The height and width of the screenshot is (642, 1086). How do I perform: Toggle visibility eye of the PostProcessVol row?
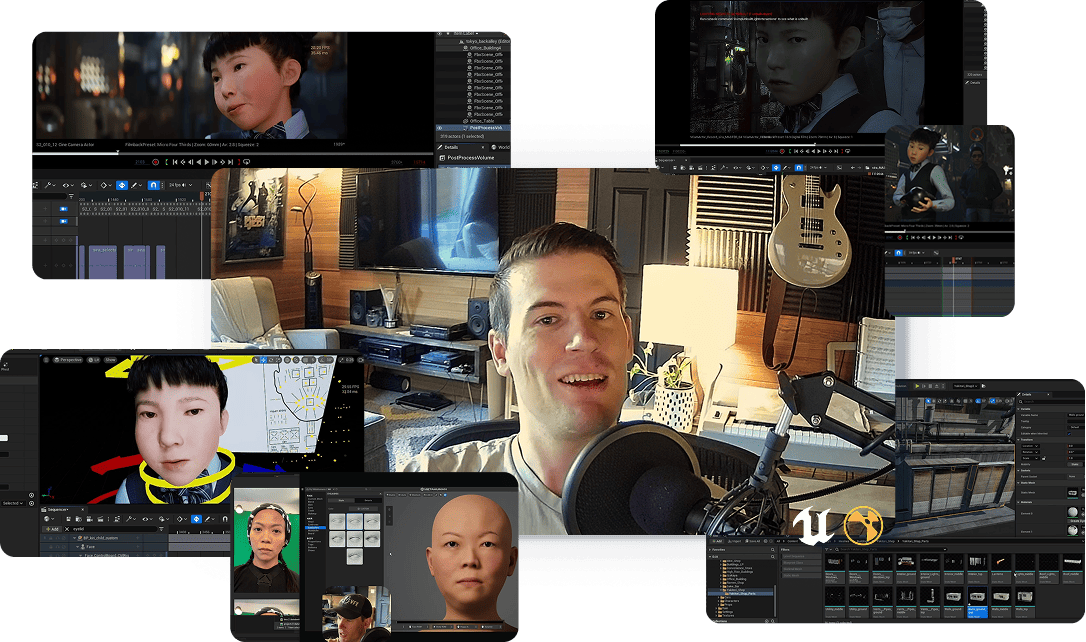[439, 127]
